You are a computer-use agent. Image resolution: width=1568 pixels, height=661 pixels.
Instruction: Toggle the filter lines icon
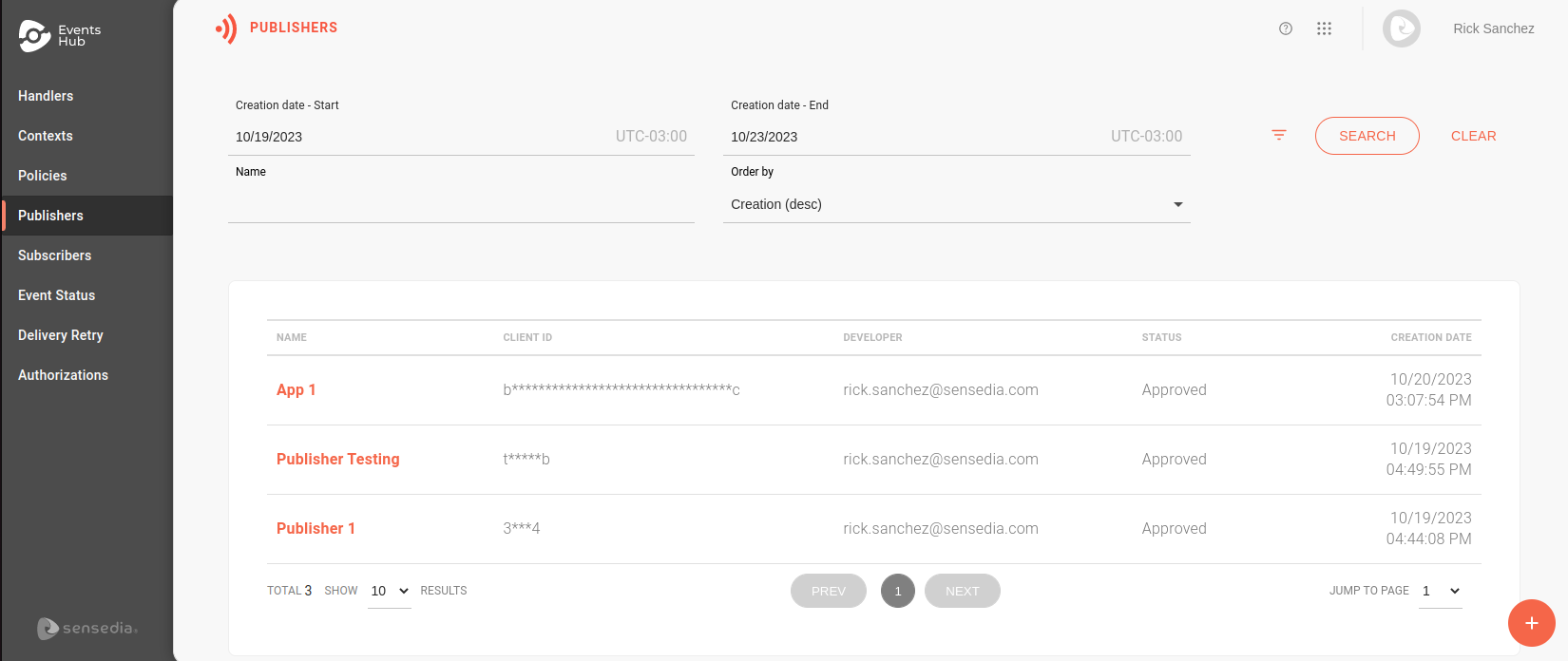click(x=1279, y=136)
